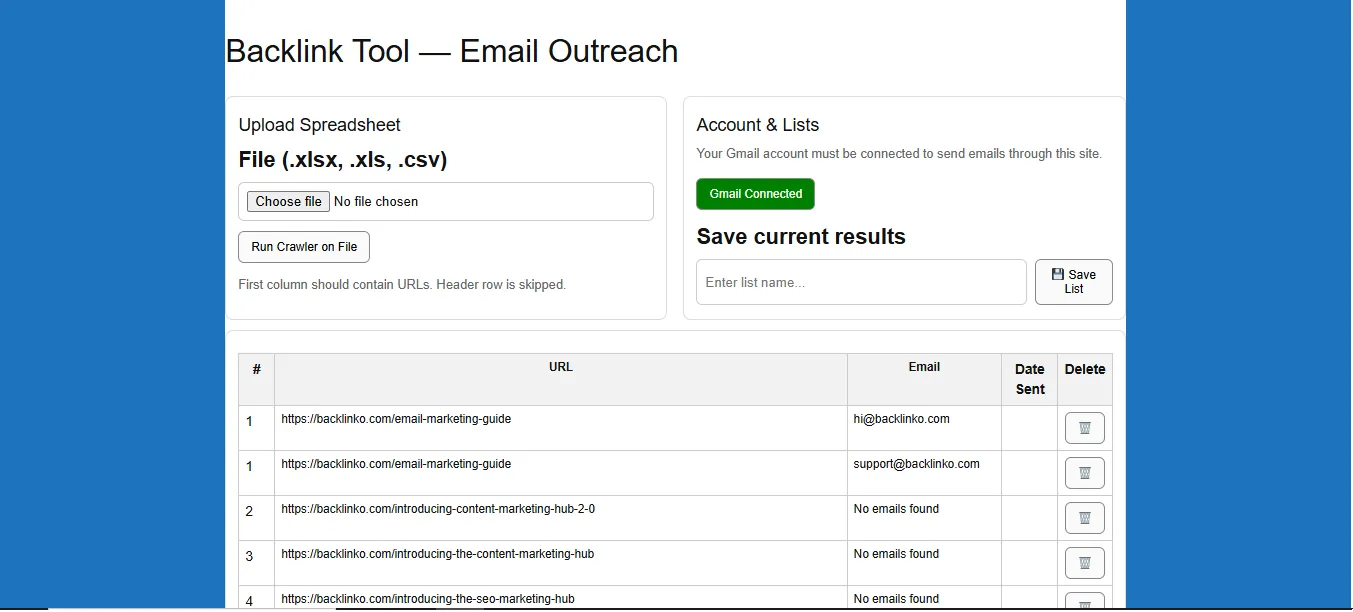Click the No file chosen text
This screenshot has width=1353, height=612.
coord(376,202)
